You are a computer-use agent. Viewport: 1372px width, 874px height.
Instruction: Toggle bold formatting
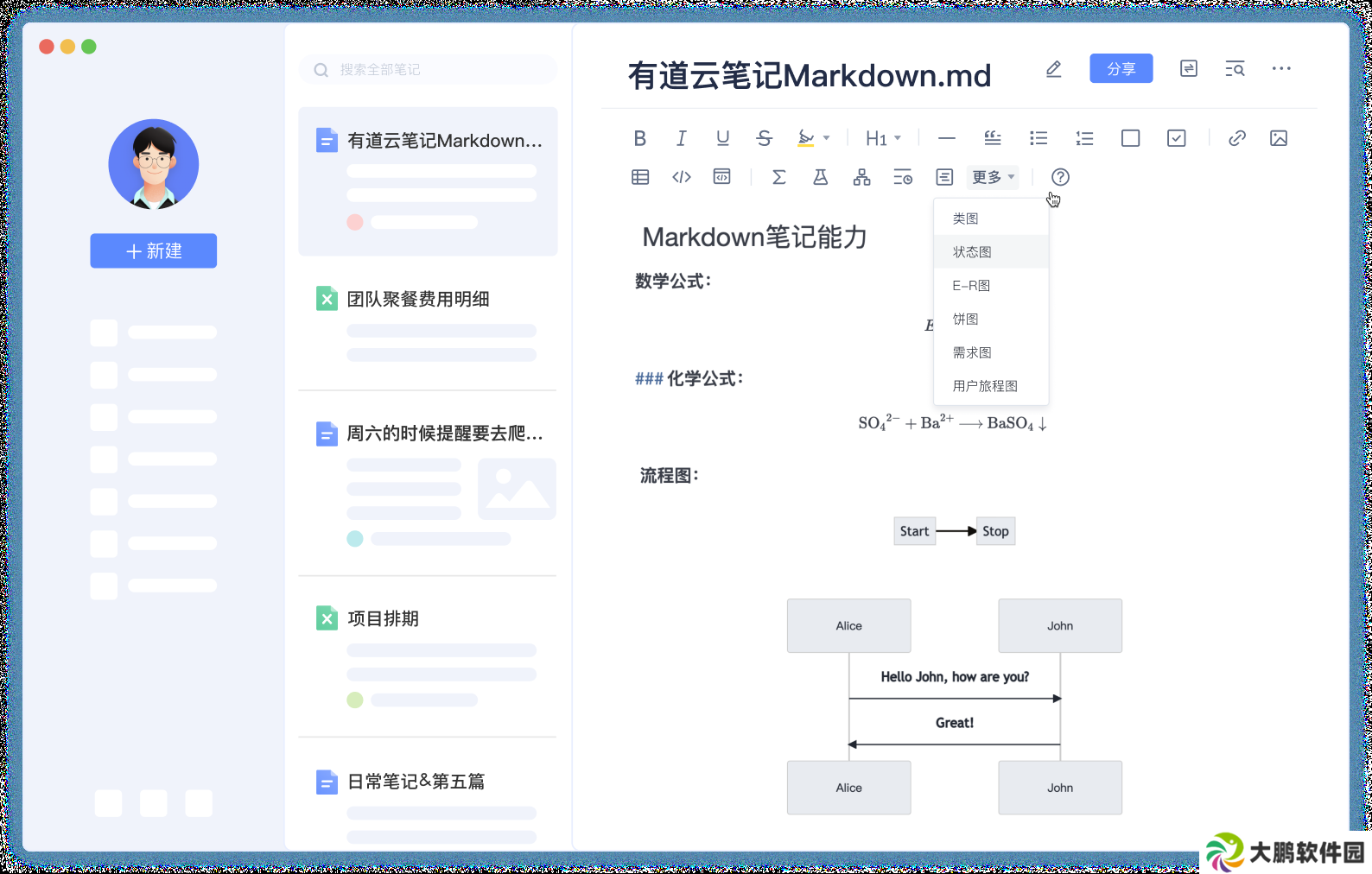point(639,138)
